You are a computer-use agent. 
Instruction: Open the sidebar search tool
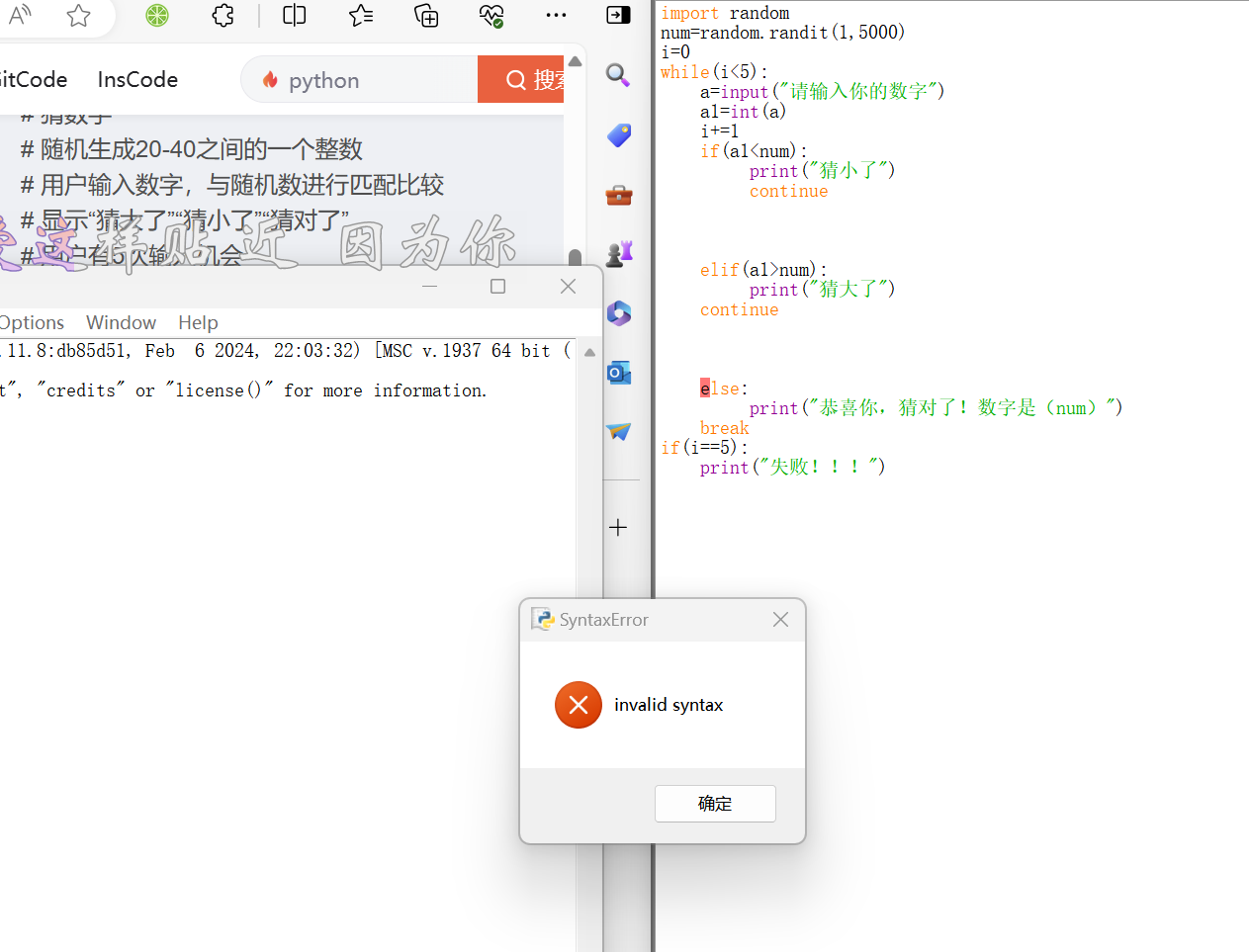pos(618,75)
